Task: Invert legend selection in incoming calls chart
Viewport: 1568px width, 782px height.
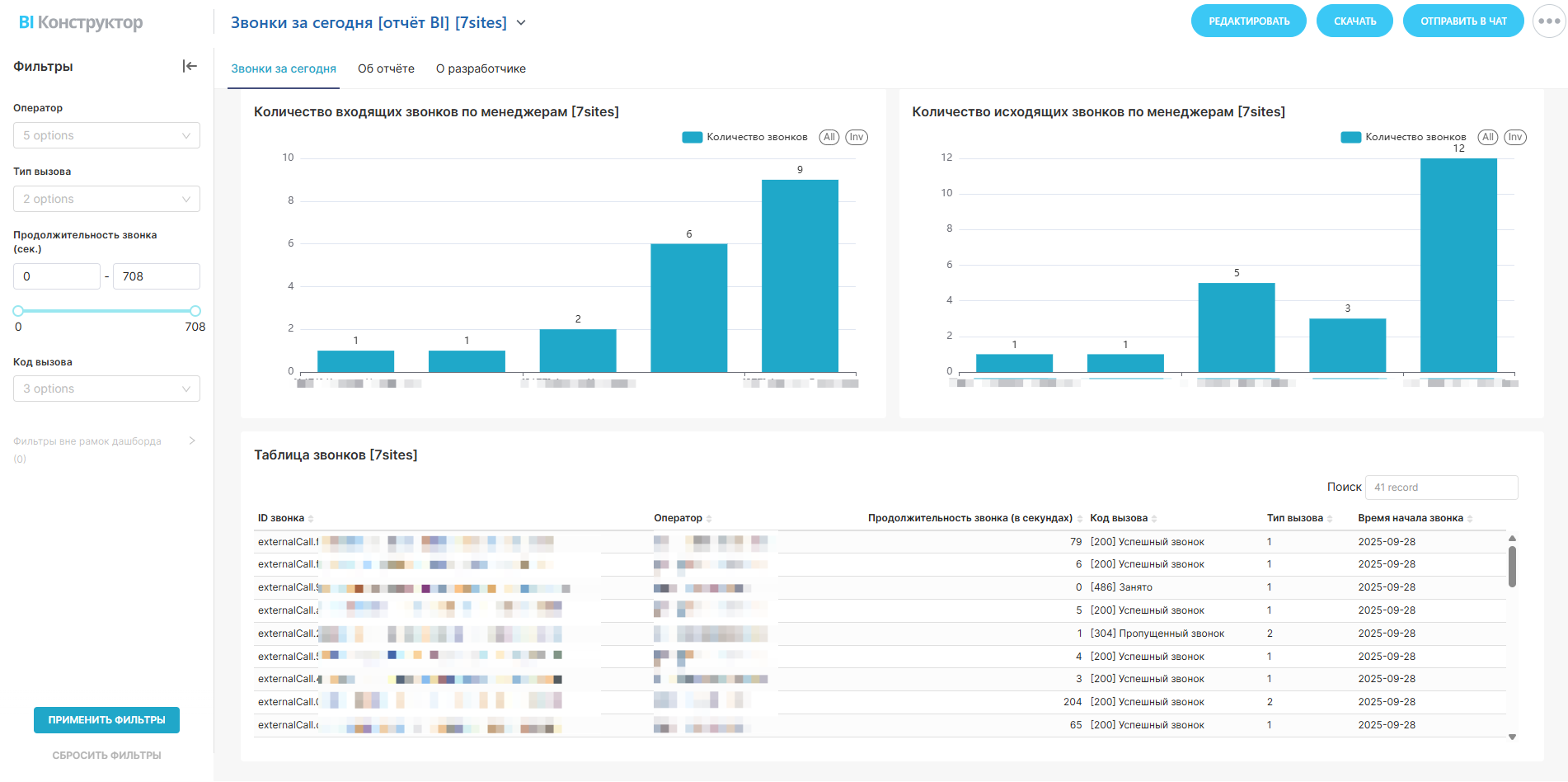Action: pos(857,137)
